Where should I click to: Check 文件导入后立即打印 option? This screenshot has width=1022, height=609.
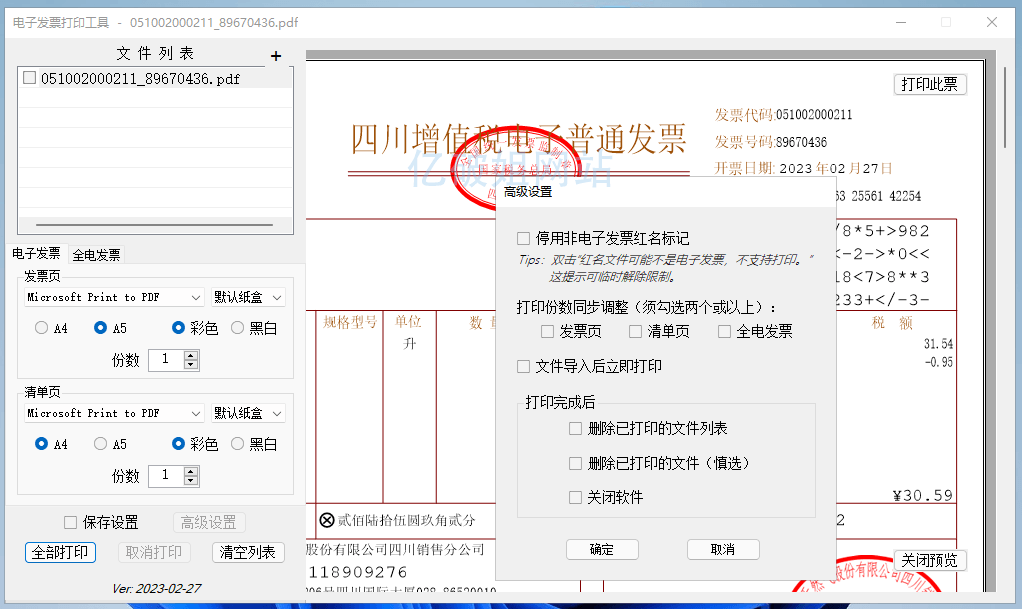523,366
